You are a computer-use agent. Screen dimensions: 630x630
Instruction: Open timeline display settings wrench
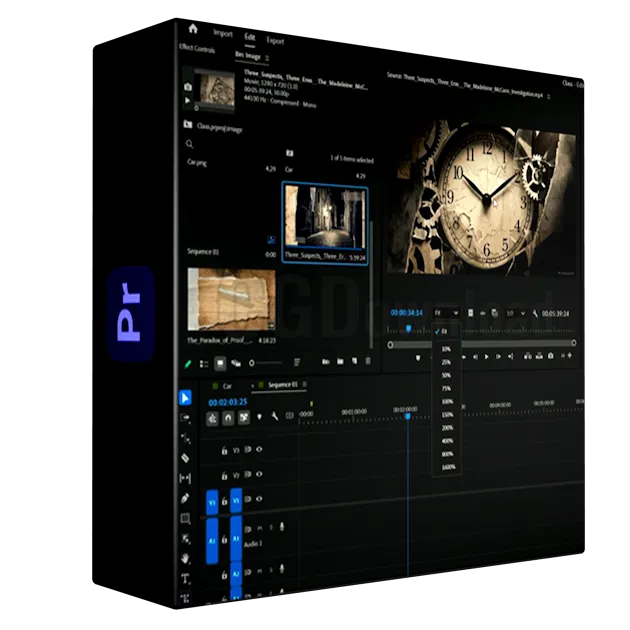point(275,416)
